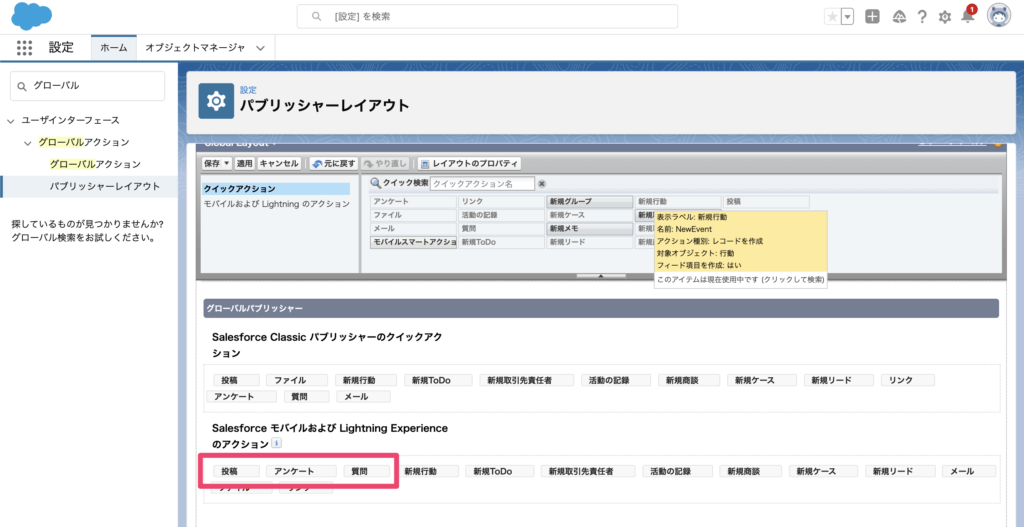
Task: Select the 新規メモ palette item
Action: click(589, 229)
